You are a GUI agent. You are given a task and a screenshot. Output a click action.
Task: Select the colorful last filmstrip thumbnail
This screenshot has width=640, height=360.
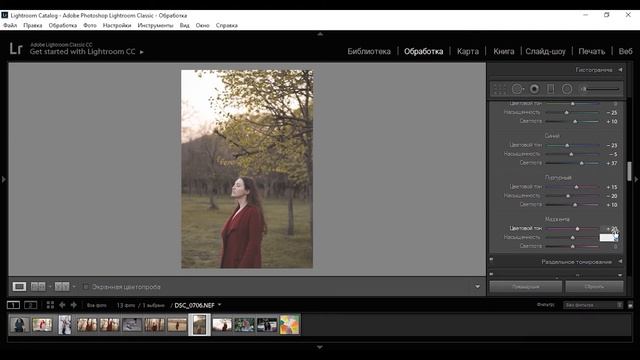[x=289, y=325]
